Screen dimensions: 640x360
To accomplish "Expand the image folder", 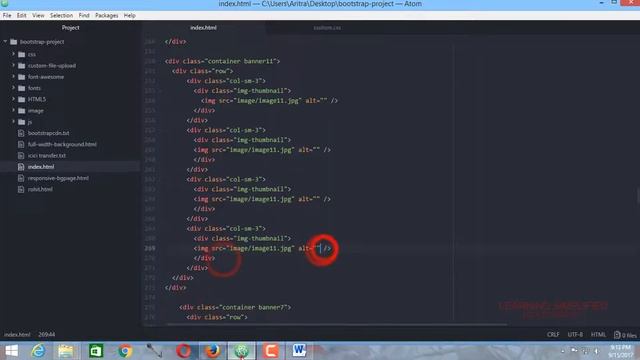I will [x=13, y=110].
